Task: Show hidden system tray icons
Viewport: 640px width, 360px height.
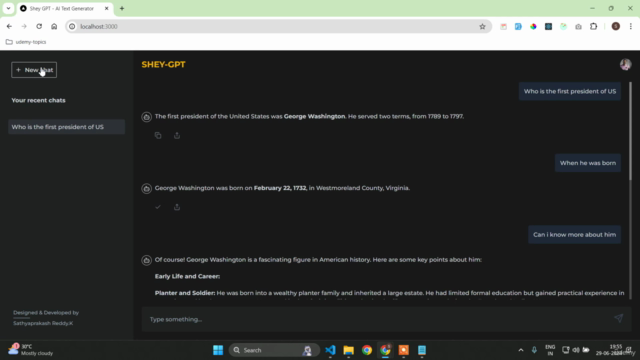Action: pos(521,350)
